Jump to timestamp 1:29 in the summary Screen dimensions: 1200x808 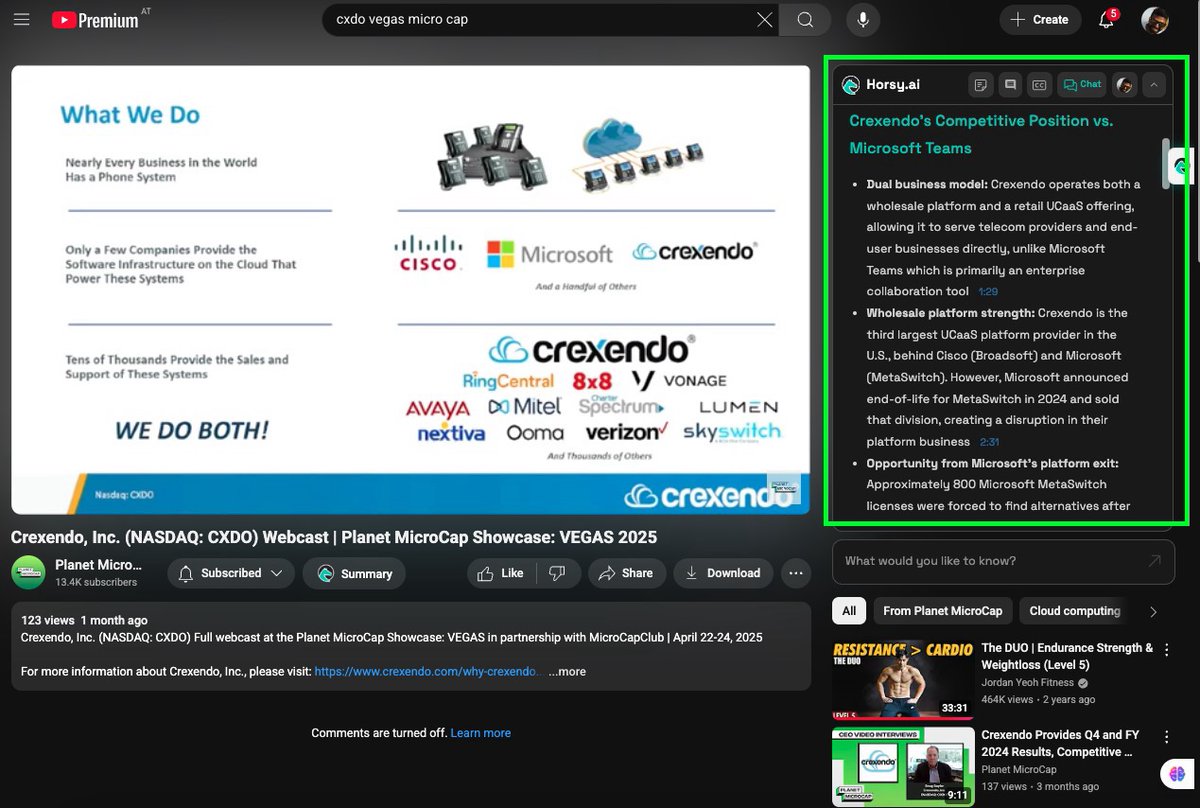tap(988, 291)
